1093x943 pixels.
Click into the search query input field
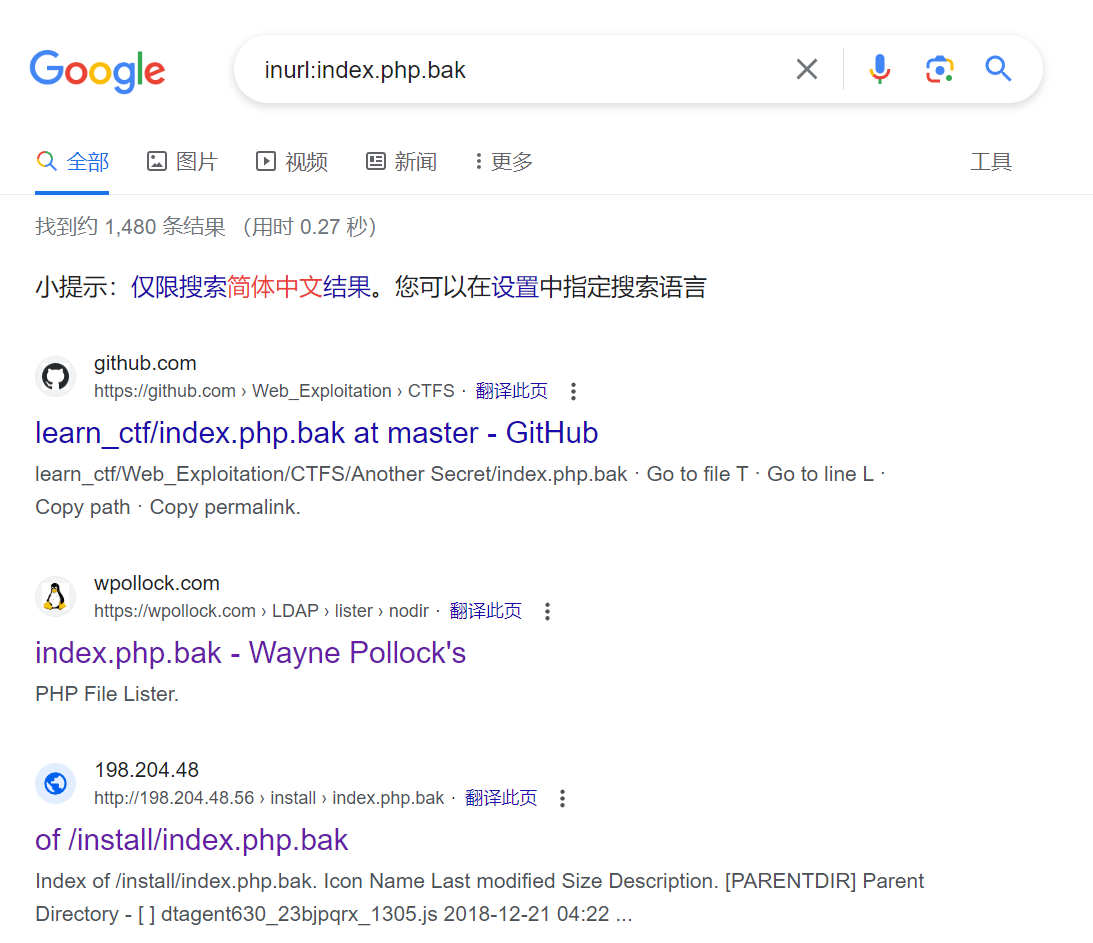(x=520, y=70)
